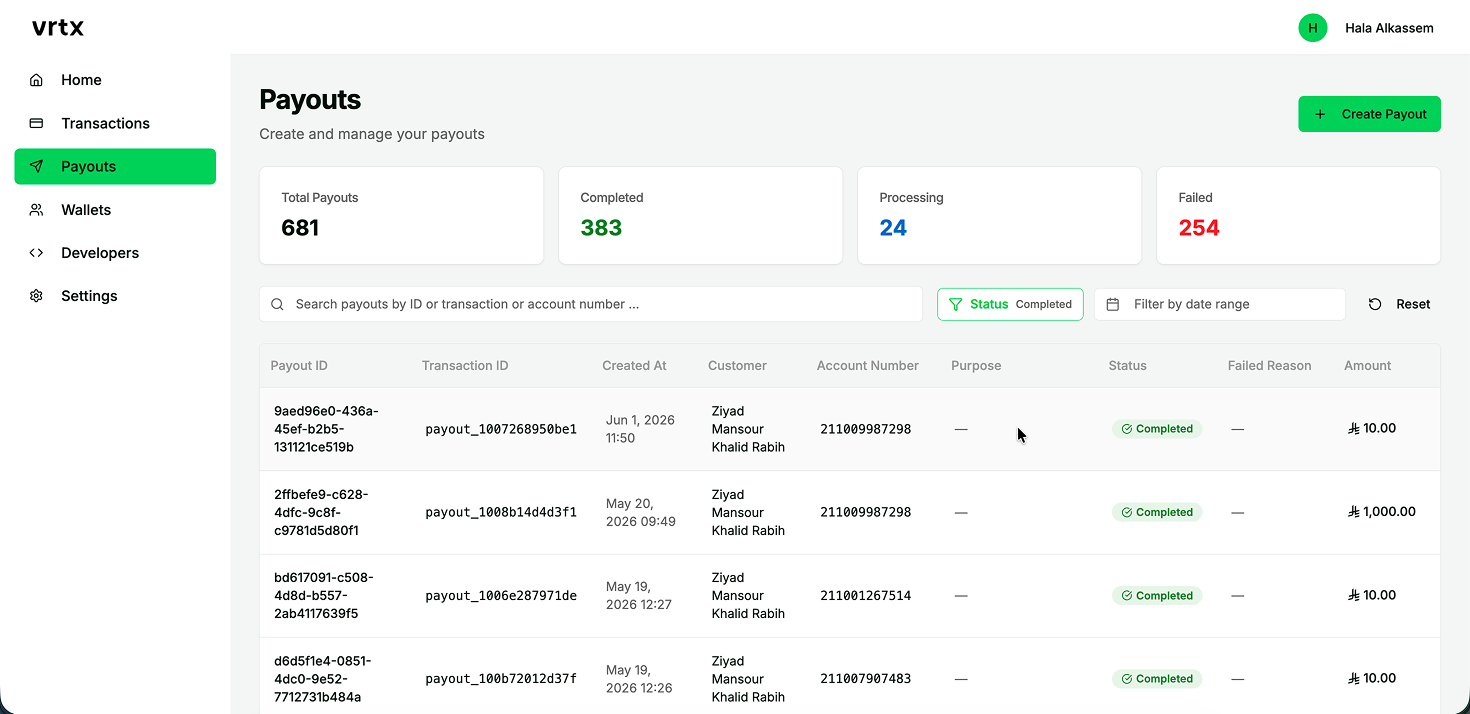Open Wallets from the sidebar
The image size is (1470, 714).
[115, 210]
